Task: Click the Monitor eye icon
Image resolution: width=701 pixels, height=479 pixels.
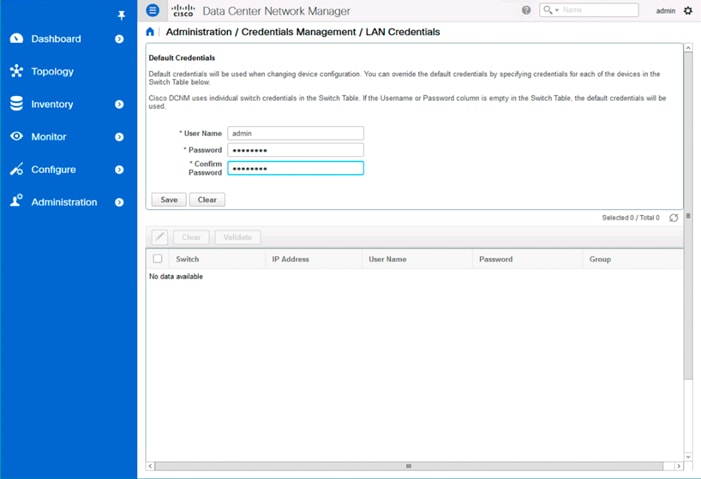Action: click(x=17, y=136)
